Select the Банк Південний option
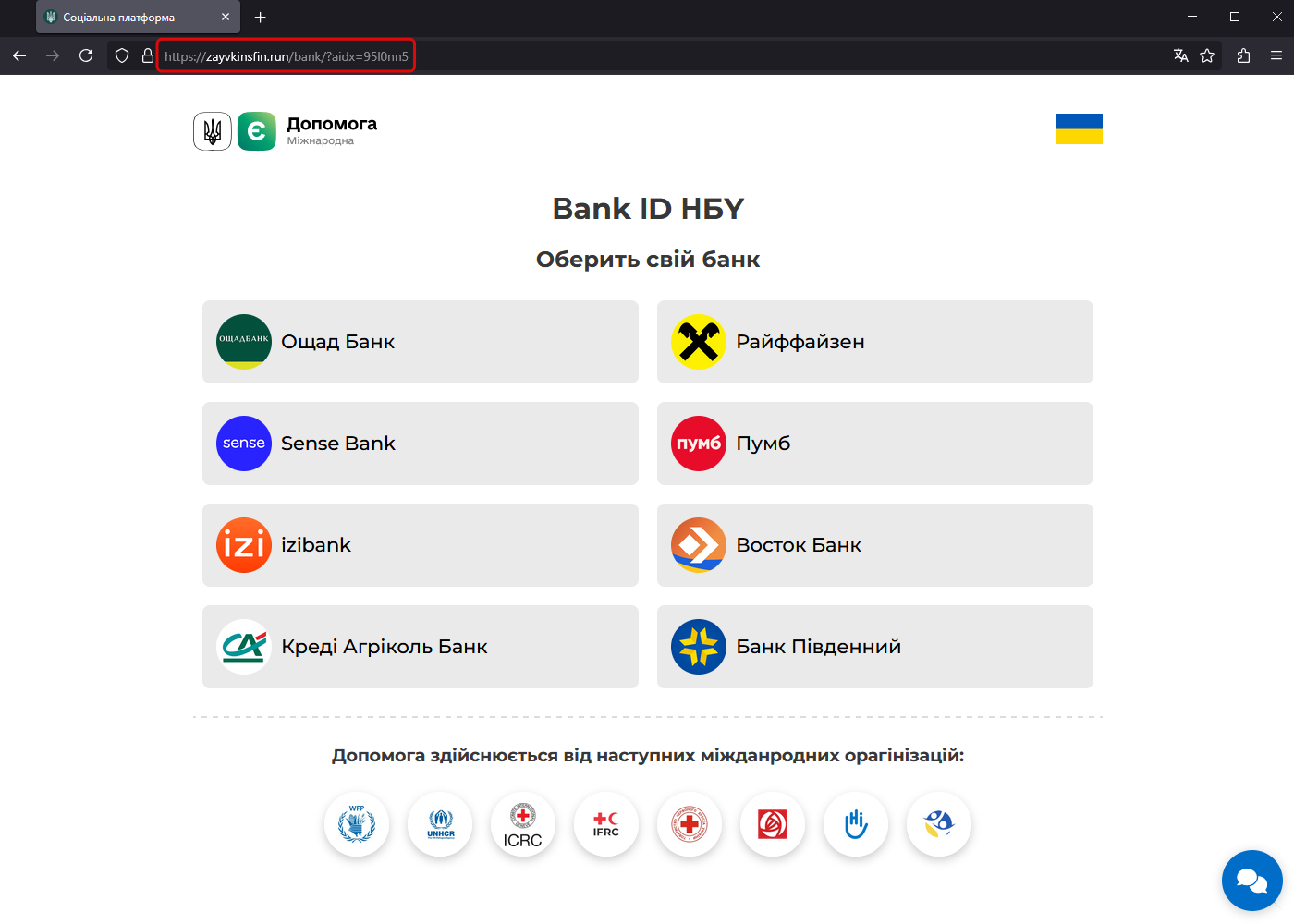Screen dimensions: 1294x924 tap(875, 647)
